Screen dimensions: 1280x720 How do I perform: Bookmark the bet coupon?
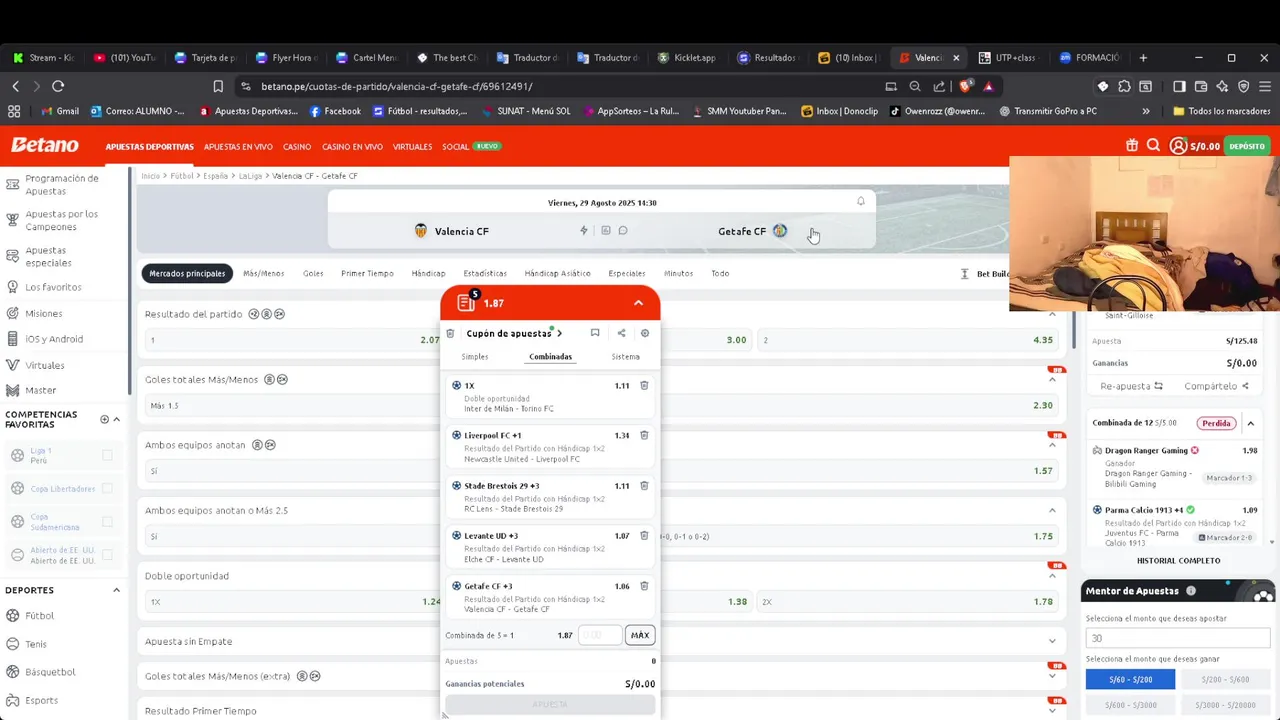(595, 333)
